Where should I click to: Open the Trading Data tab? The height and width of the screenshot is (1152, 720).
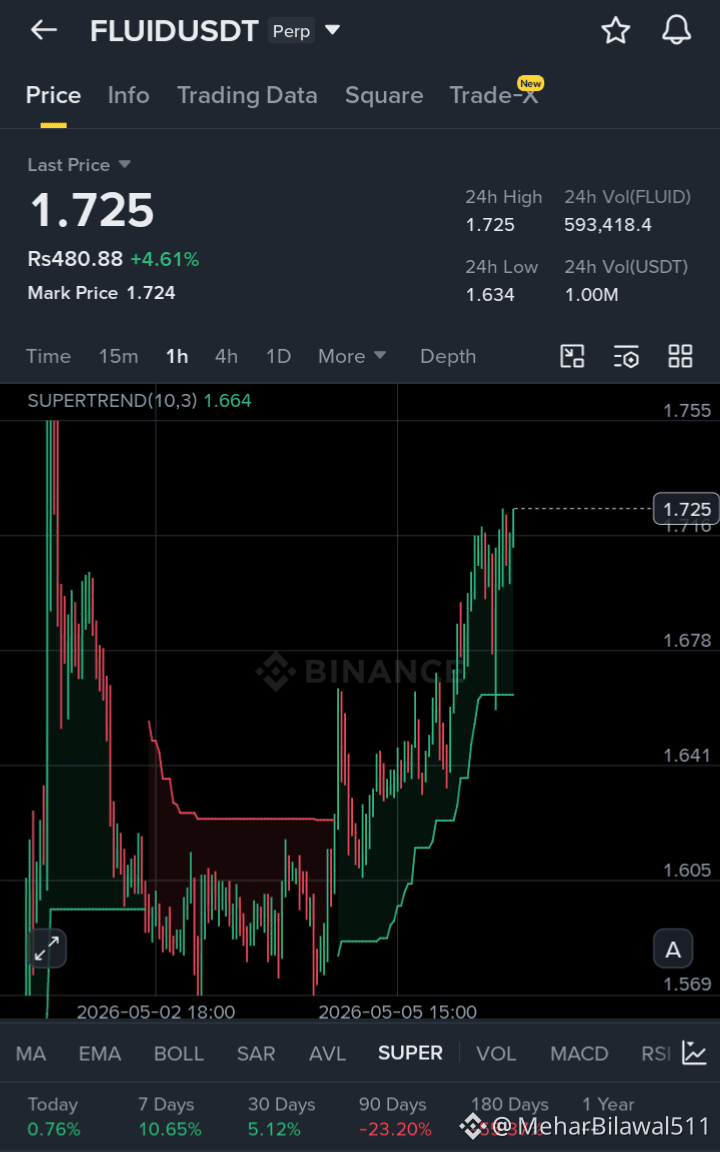[x=248, y=96]
